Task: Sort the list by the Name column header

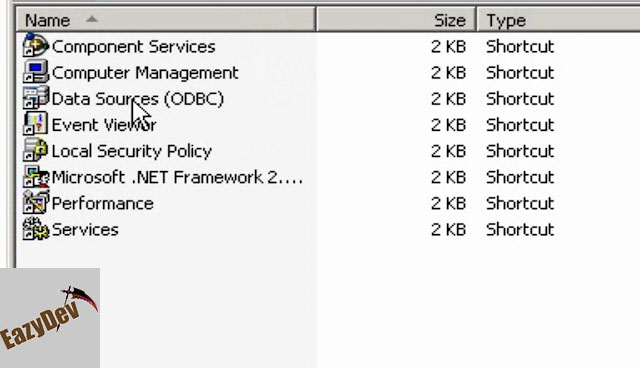Action: click(166, 20)
